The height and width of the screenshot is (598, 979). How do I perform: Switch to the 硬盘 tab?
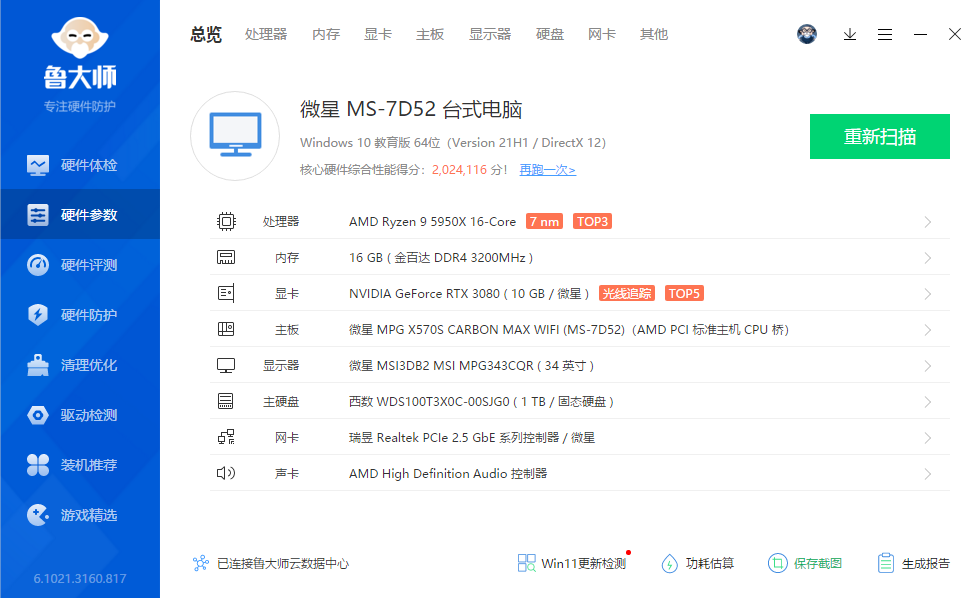(x=549, y=34)
